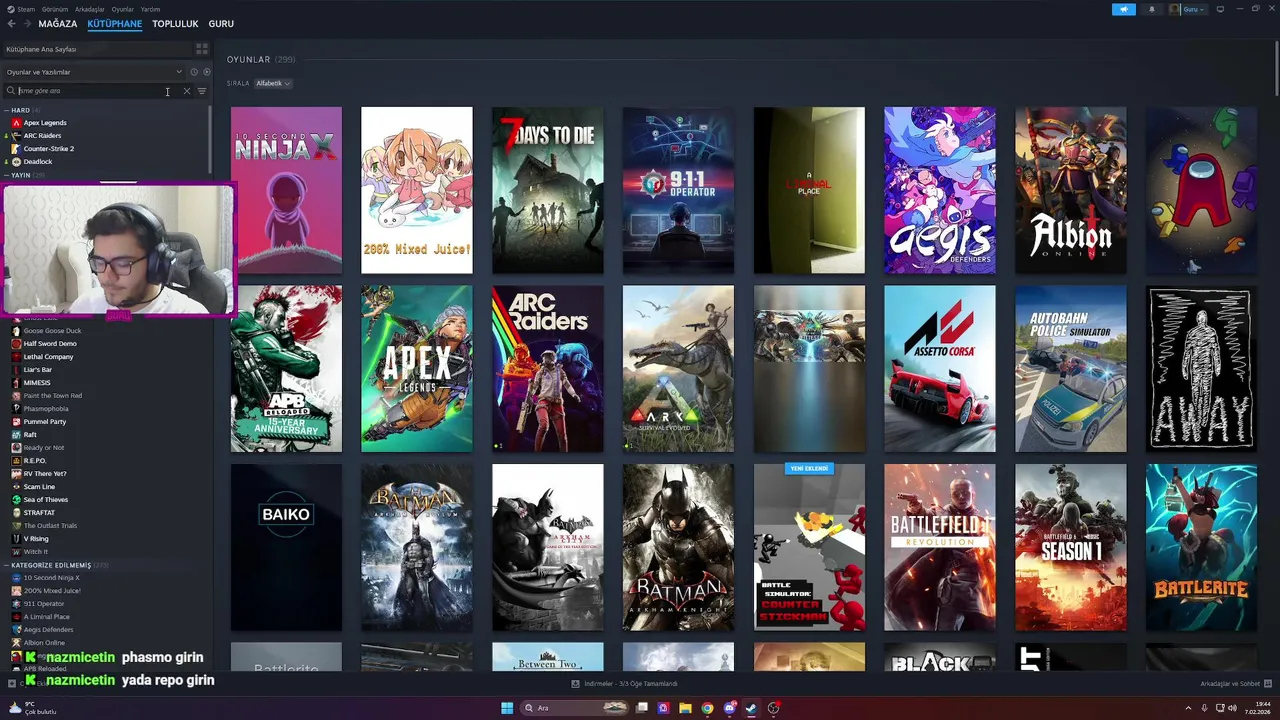Viewport: 1280px width, 720px height.
Task: Switch to collections grid view icon
Action: click(x=202, y=49)
